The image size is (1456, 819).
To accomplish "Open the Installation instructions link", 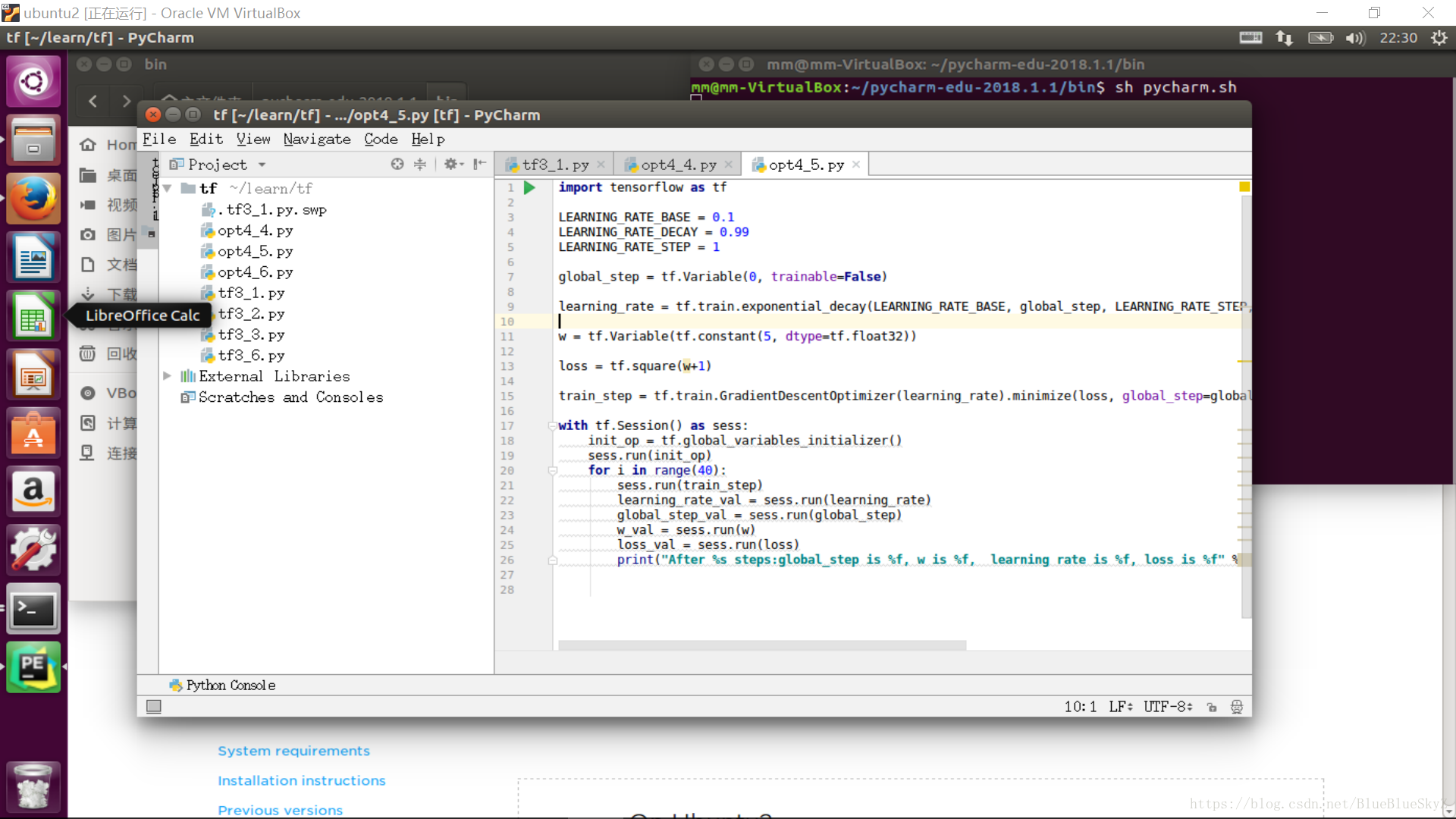I will pos(301,780).
